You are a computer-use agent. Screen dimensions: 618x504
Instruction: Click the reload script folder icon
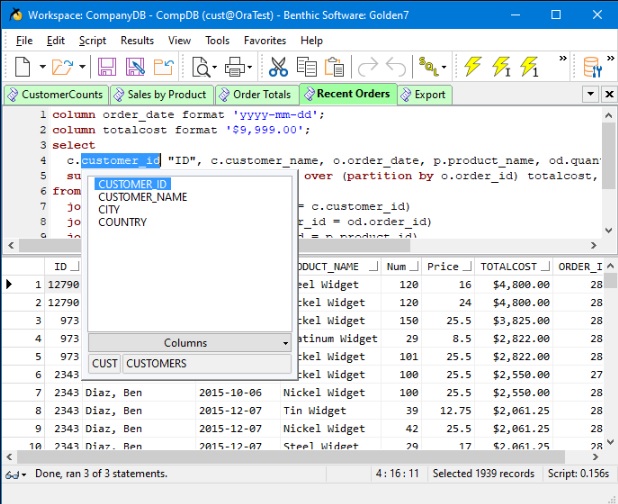164,67
